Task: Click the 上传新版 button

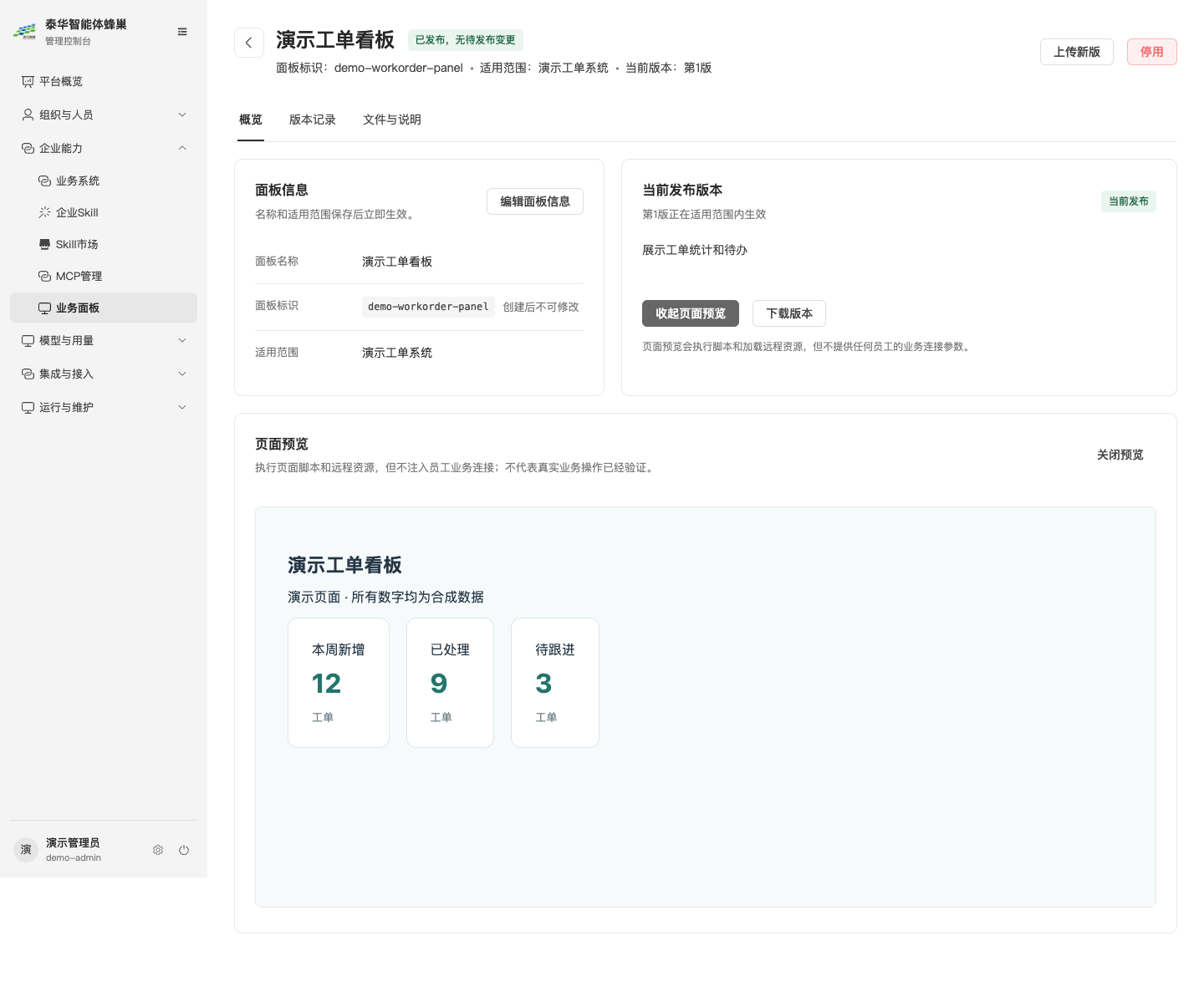Action: tap(1077, 52)
